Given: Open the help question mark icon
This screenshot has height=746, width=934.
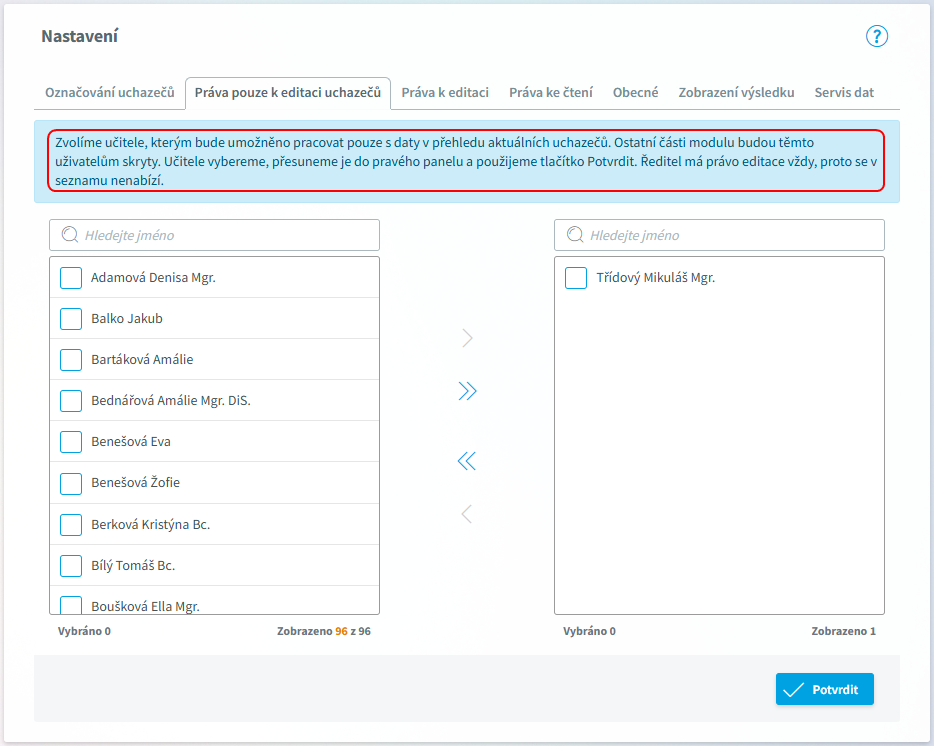Looking at the screenshot, I should pyautogui.click(x=876, y=36).
